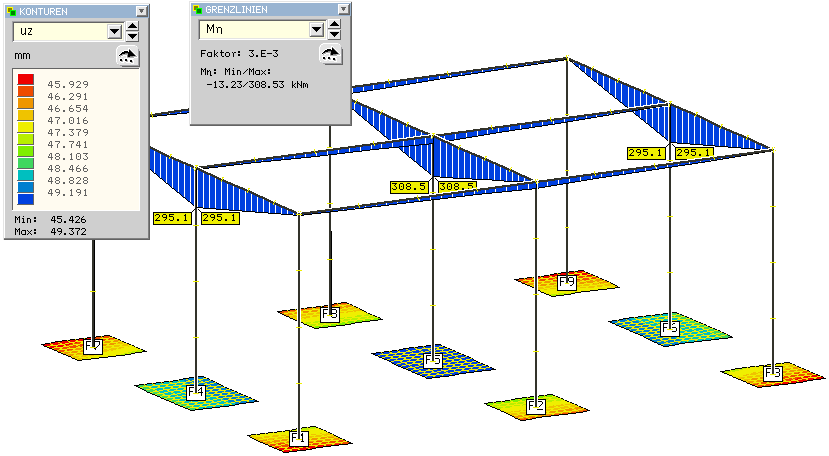This screenshot has width=829, height=456.
Task: Click foundation label F3
Action: pos(773,373)
